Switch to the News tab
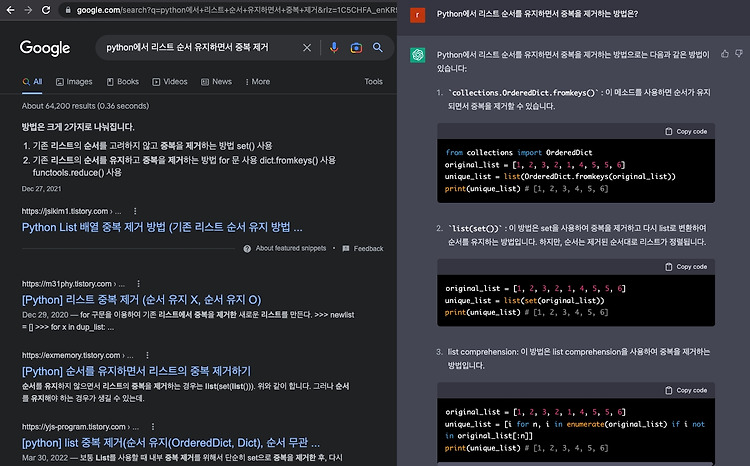Viewport: 750px width, 466px height. pos(216,82)
